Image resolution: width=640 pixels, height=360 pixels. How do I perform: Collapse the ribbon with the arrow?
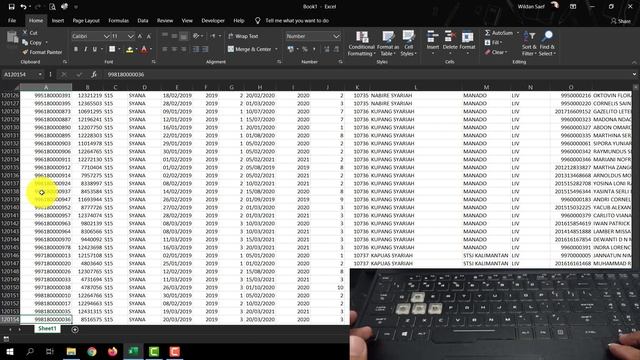(x=634, y=62)
